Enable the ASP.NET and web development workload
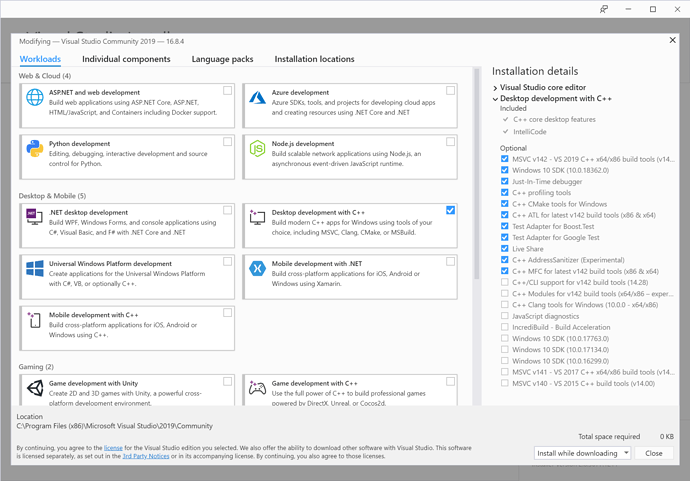690x481 pixels. [x=228, y=90]
